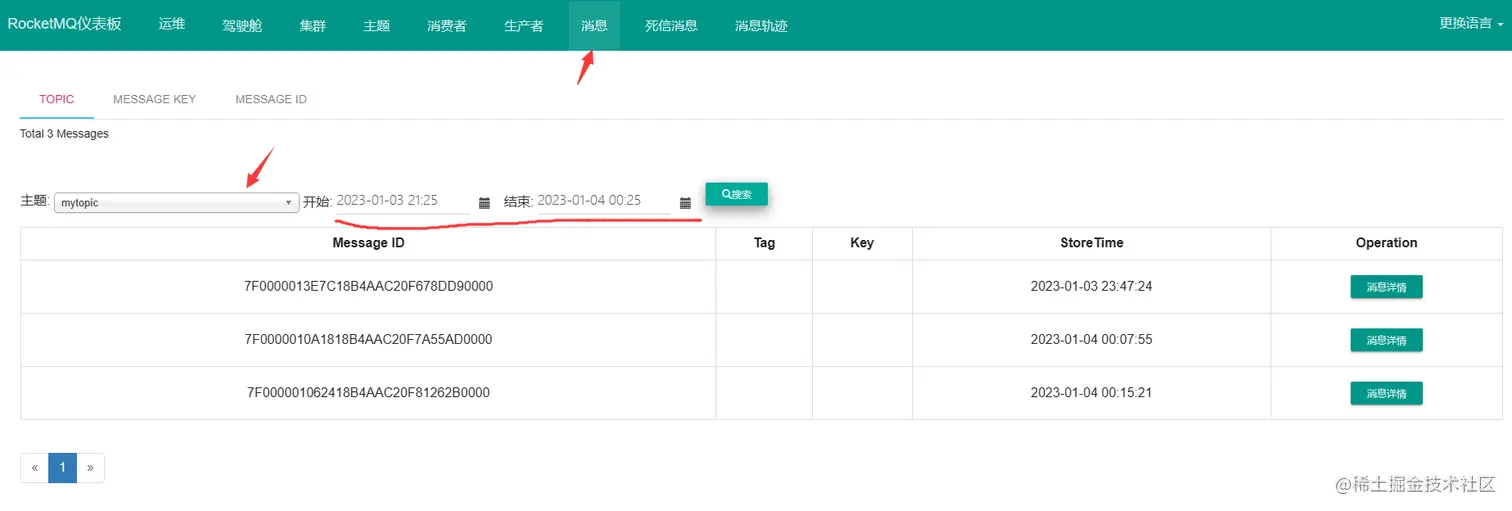Click the 搜索 search button
The width and height of the screenshot is (1512, 511).
pos(737,194)
